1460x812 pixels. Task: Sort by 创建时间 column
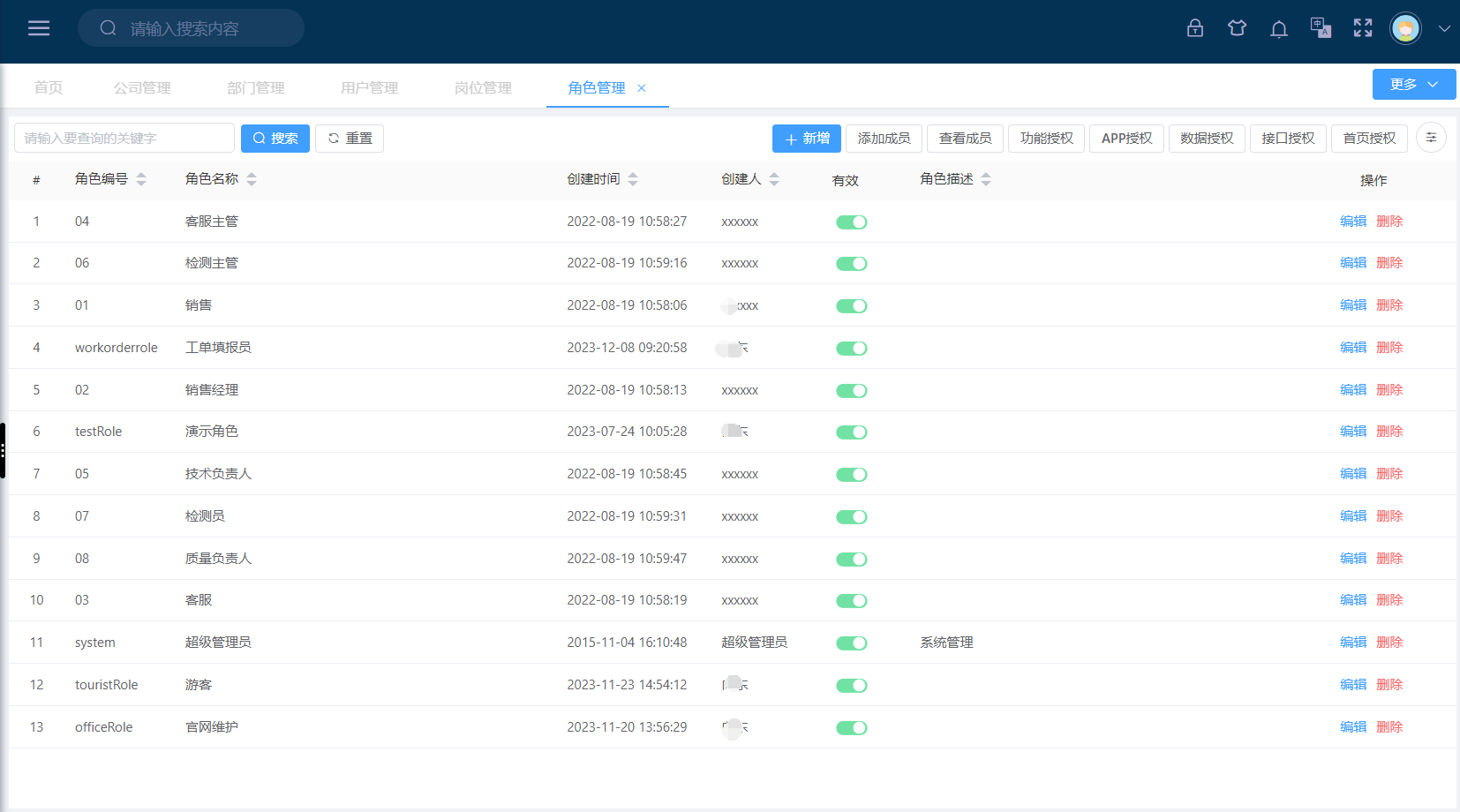633,179
